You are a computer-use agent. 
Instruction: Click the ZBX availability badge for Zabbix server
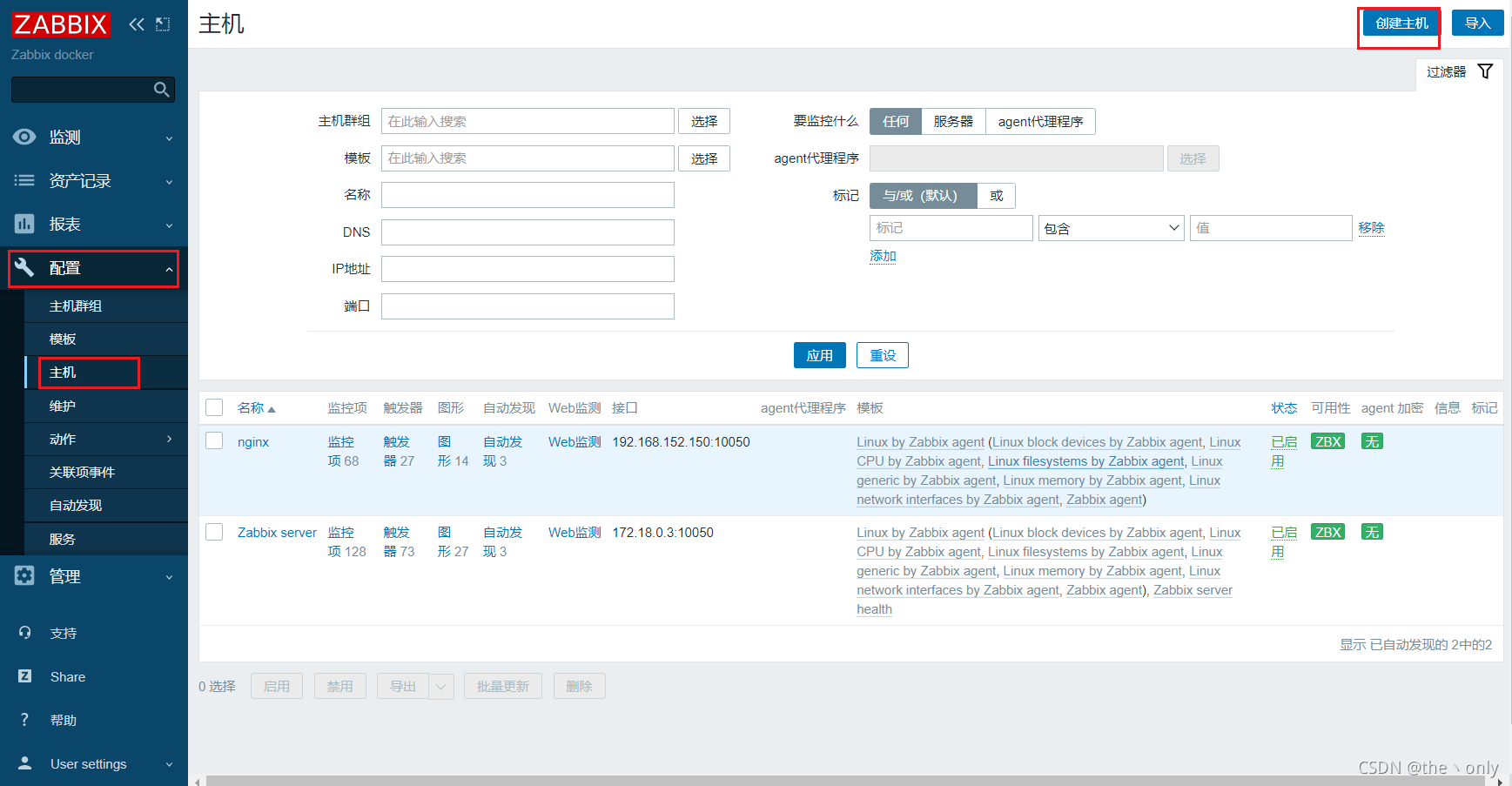tap(1327, 532)
